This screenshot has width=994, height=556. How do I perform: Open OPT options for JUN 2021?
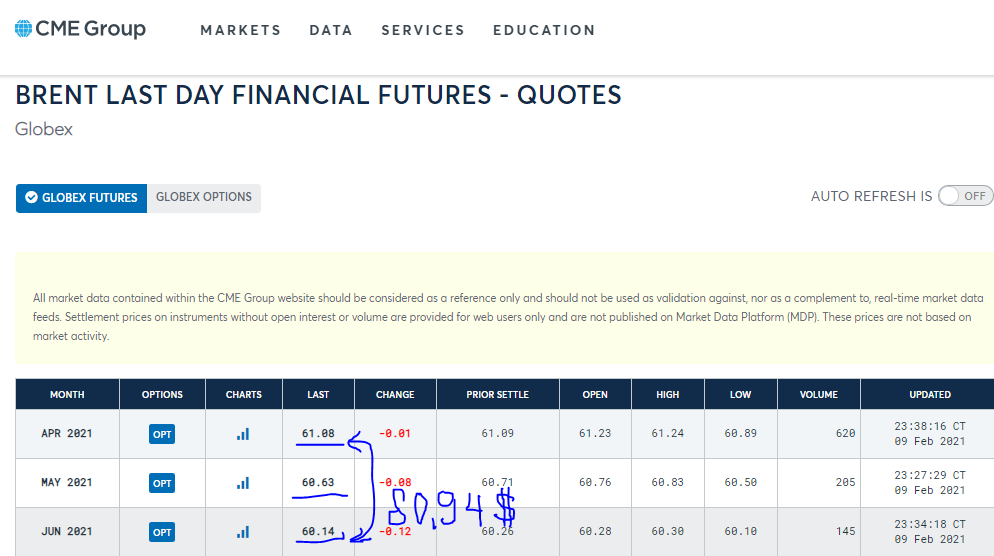[162, 532]
